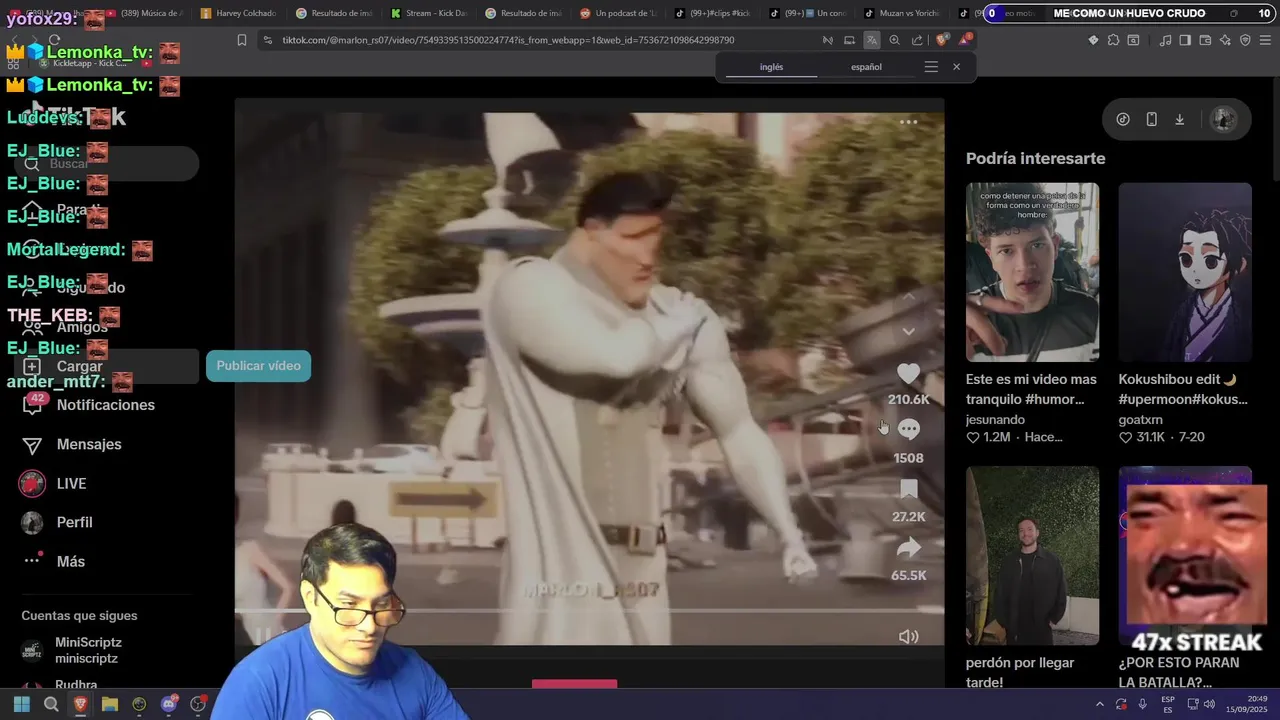
Task: Click the Notificaciones inbox icon with badge
Action: (33, 405)
